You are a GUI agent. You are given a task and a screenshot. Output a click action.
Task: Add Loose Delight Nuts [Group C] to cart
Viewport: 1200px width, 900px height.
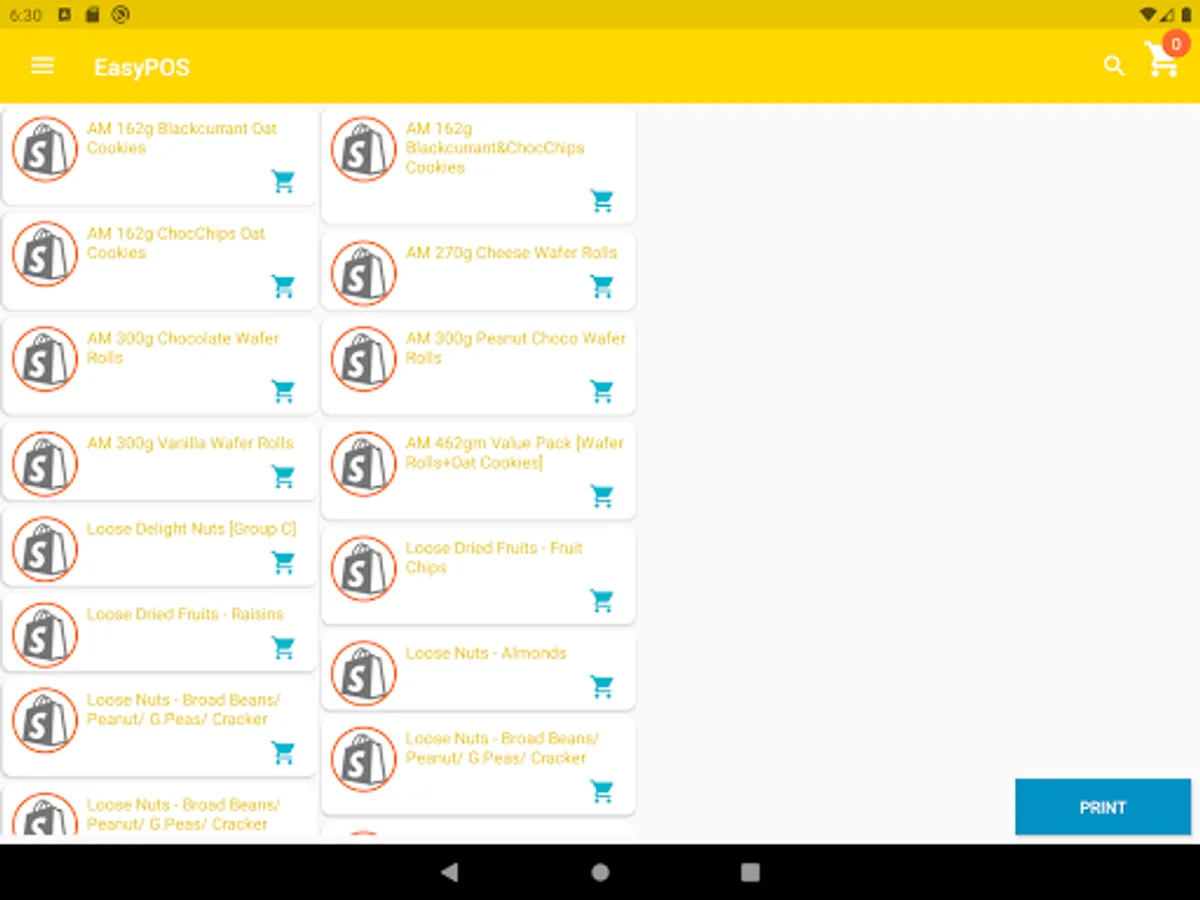point(284,563)
